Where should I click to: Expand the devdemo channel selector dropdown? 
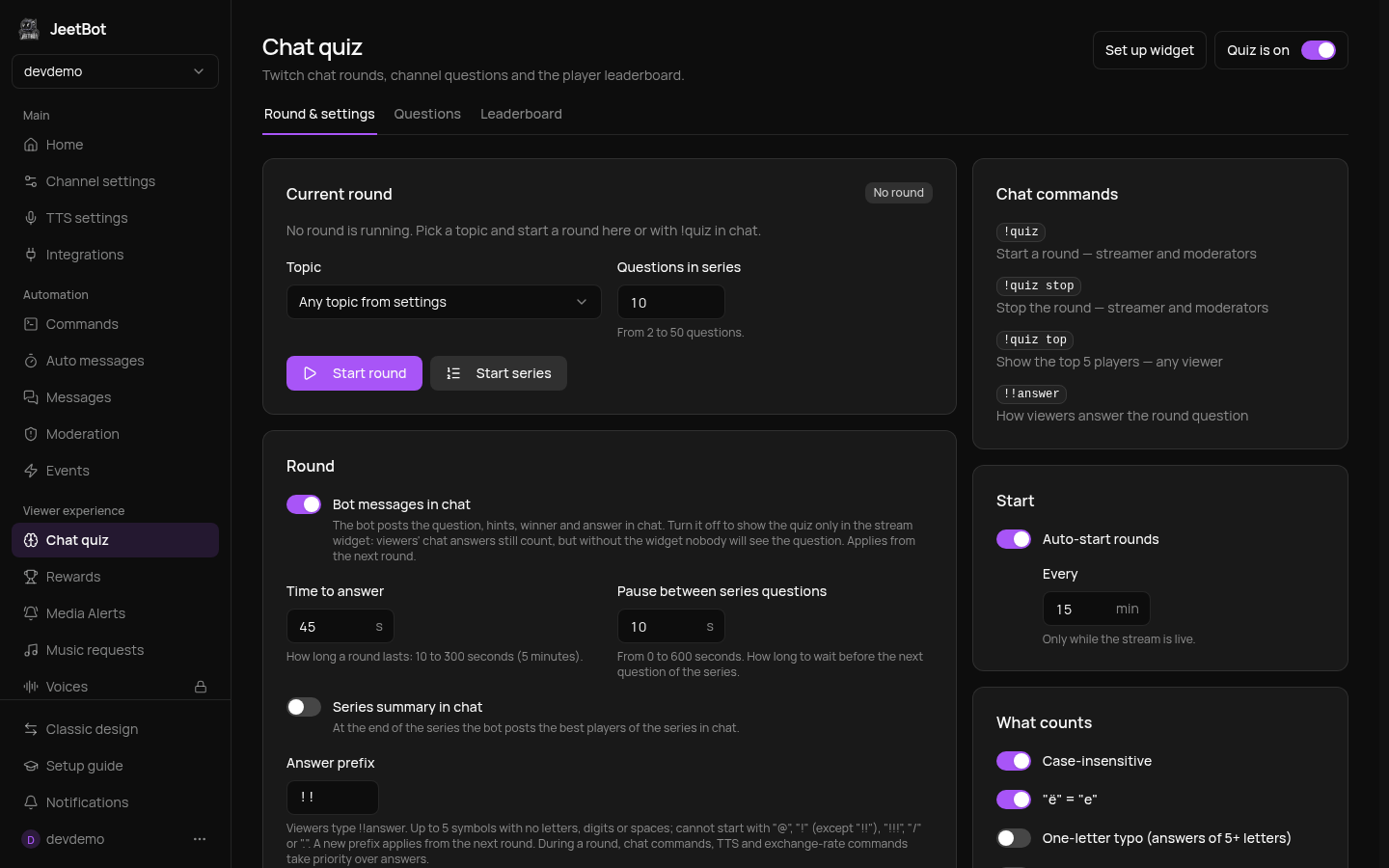[x=115, y=71]
